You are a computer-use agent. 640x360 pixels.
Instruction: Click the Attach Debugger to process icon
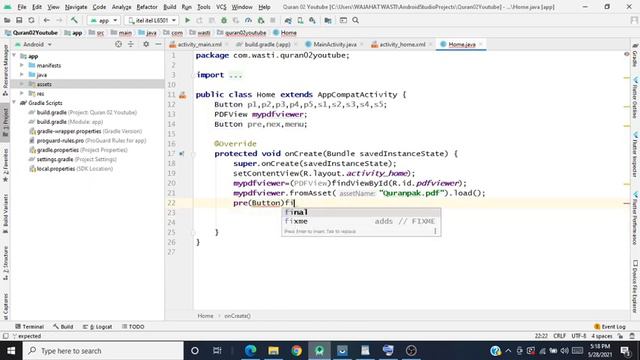tap(261, 20)
